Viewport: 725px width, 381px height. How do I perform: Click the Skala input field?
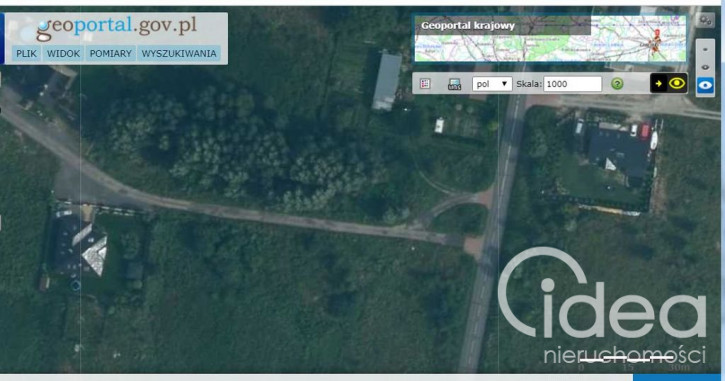point(572,84)
